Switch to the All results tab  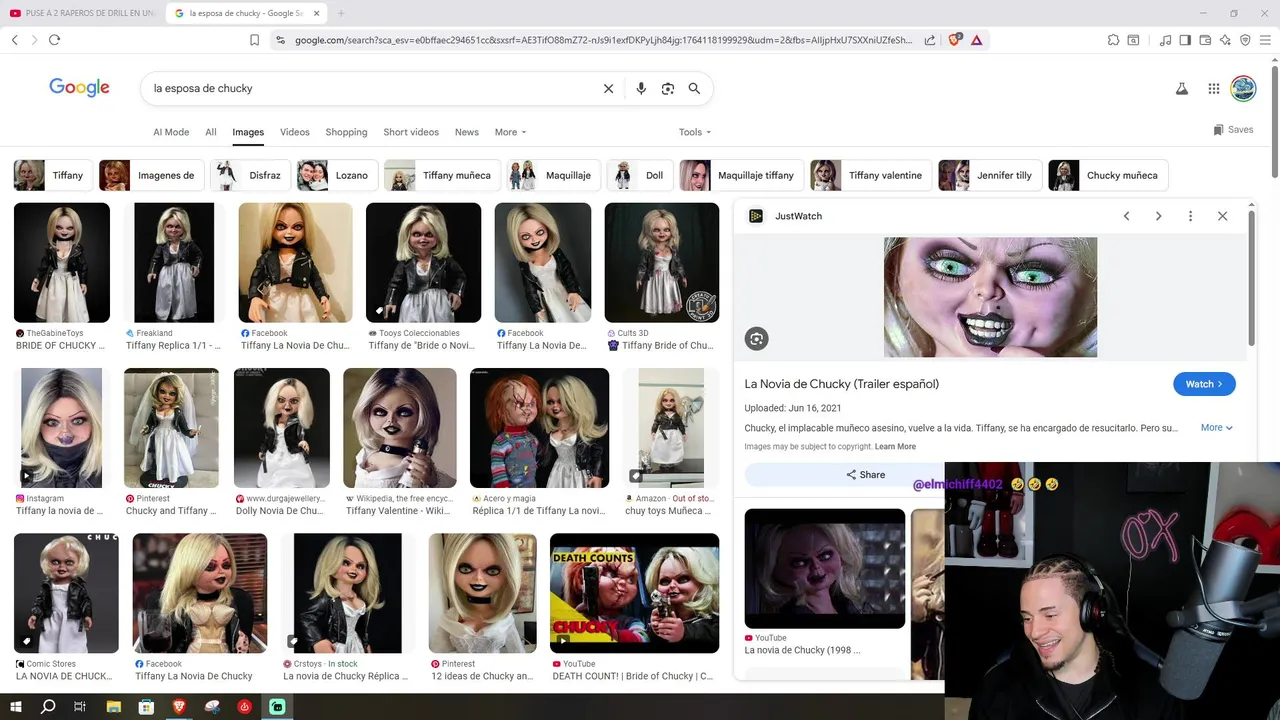[x=211, y=132]
